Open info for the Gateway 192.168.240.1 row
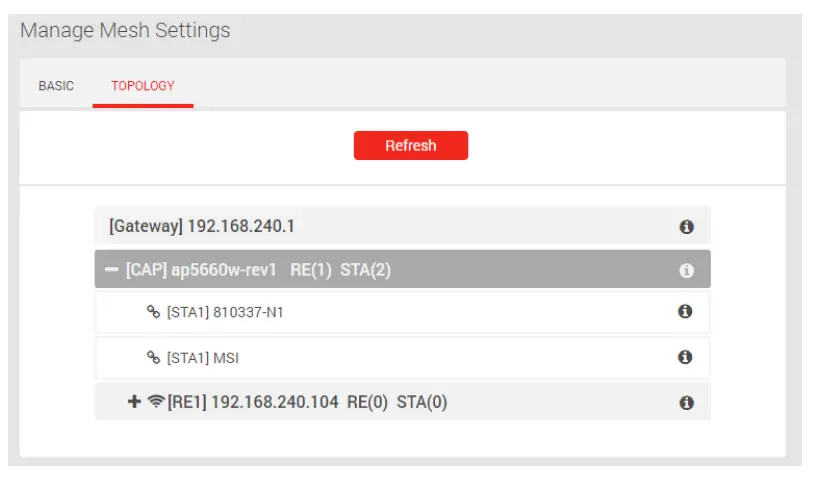The width and height of the screenshot is (816, 501). click(686, 227)
